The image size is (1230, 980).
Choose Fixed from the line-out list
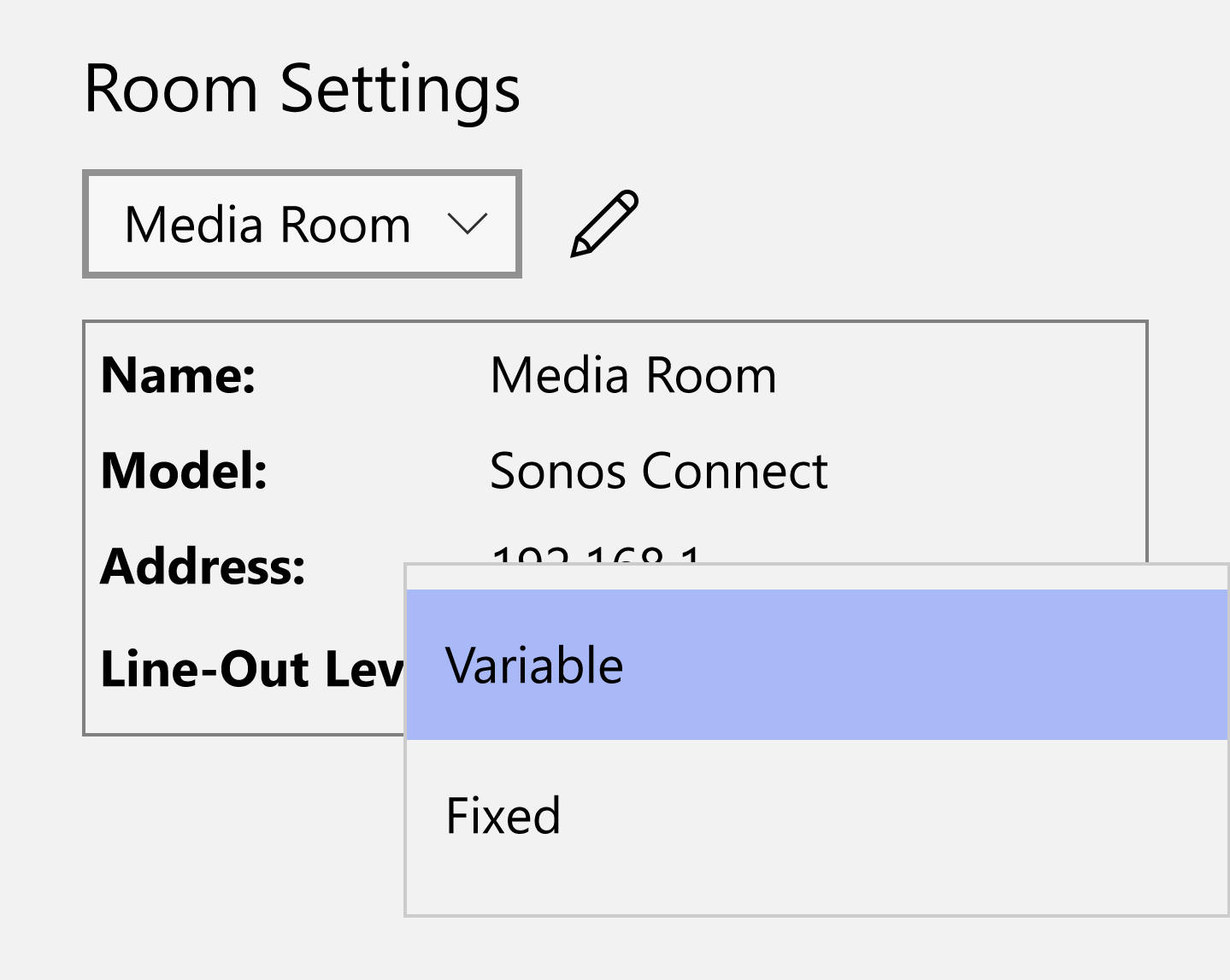503,815
